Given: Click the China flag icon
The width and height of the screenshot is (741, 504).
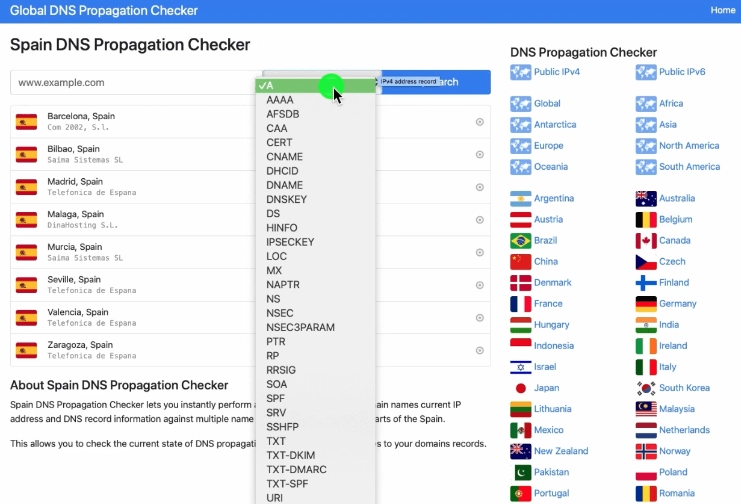Looking at the screenshot, I should (520, 261).
